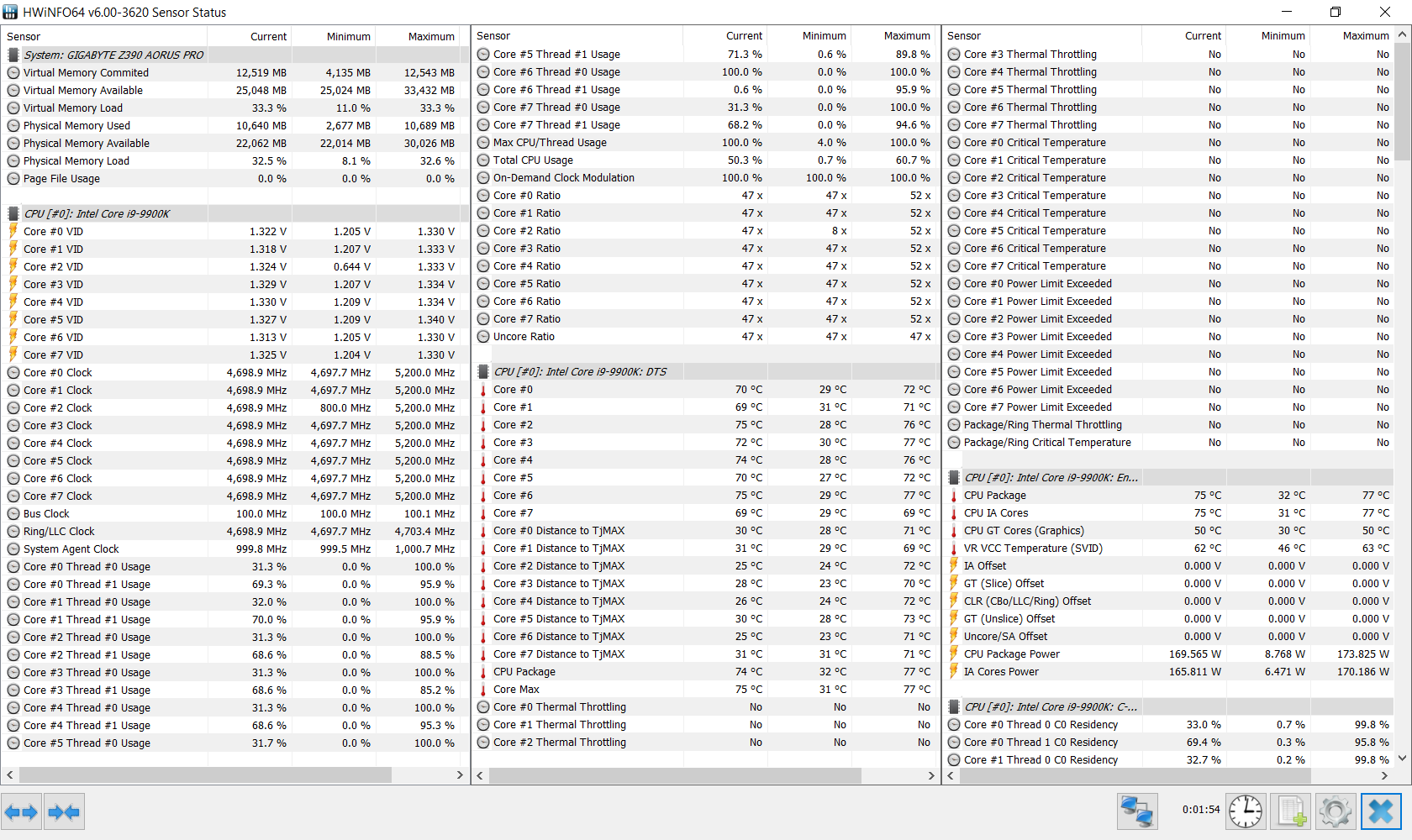Click lightning icon beside CPU Package Power

[x=954, y=654]
